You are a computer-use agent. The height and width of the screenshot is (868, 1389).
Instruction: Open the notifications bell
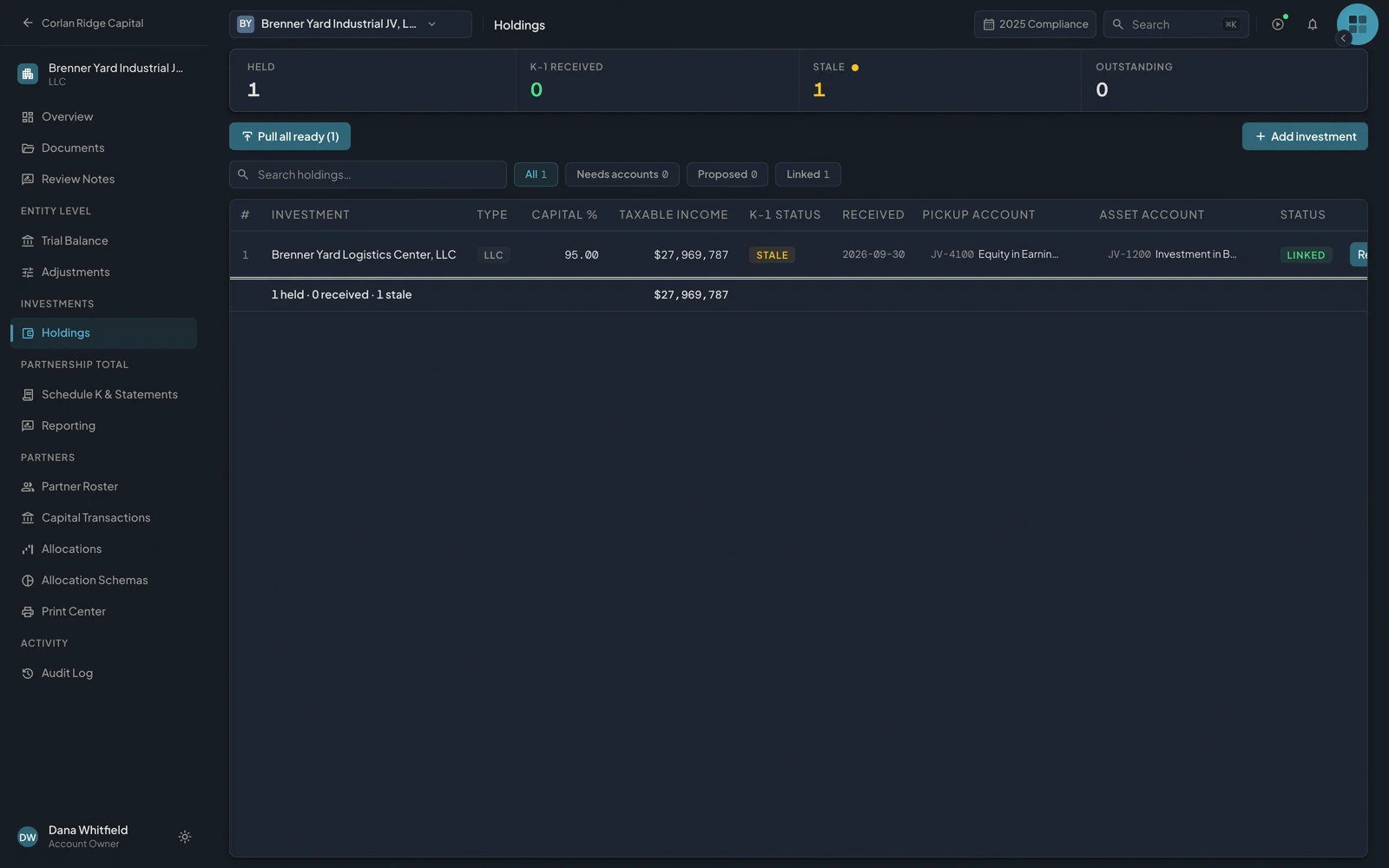click(x=1313, y=24)
